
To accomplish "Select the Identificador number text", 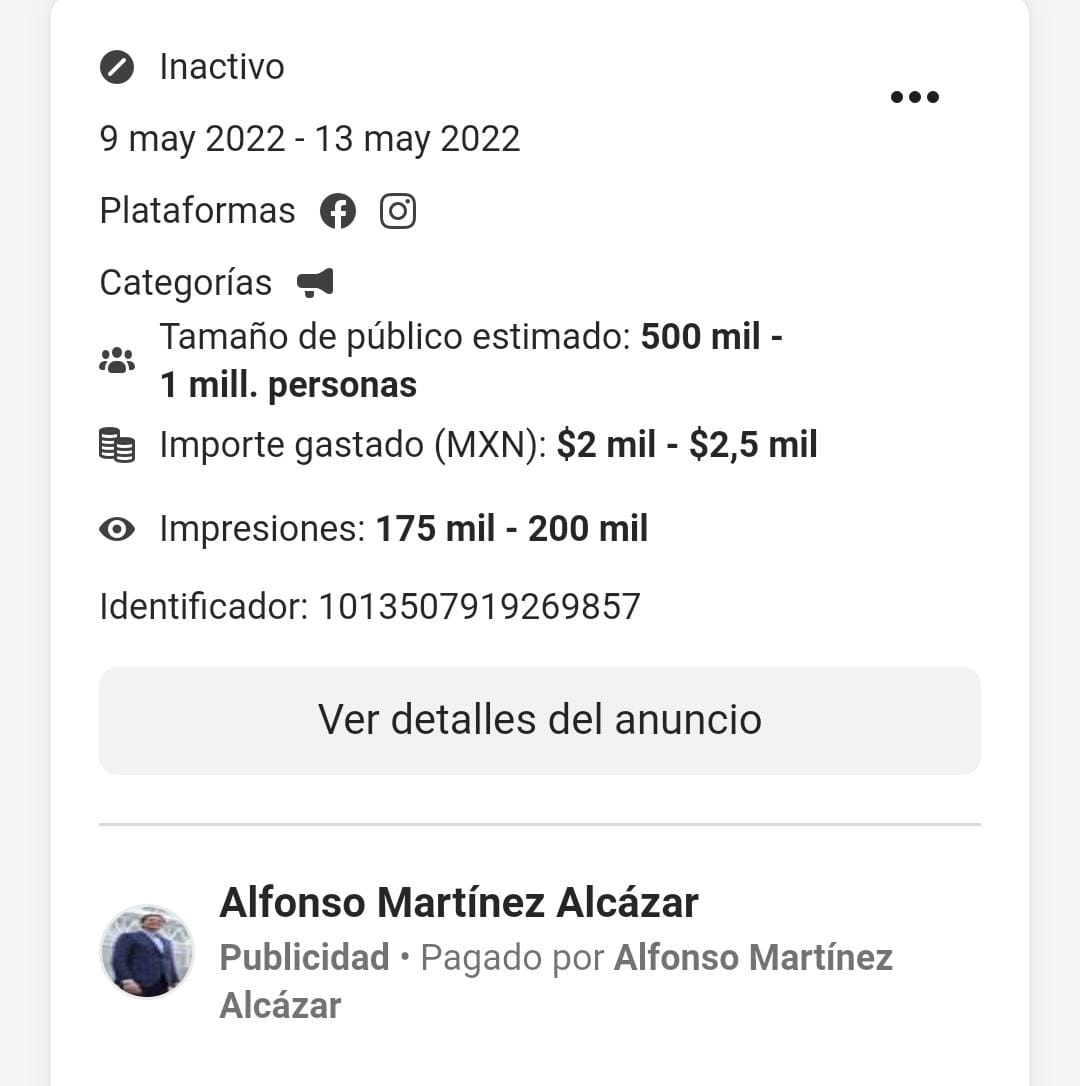I will [x=479, y=607].
